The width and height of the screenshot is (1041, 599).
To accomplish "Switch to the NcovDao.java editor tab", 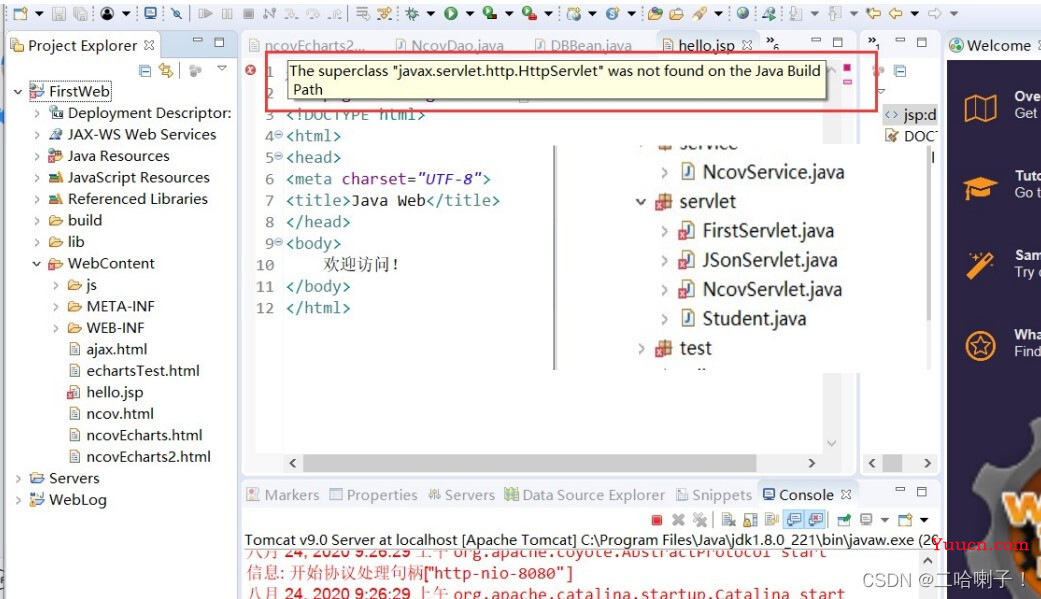I will [449, 45].
